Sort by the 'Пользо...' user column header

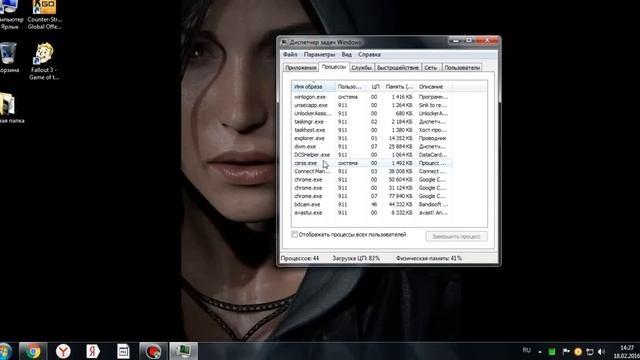pyautogui.click(x=351, y=87)
